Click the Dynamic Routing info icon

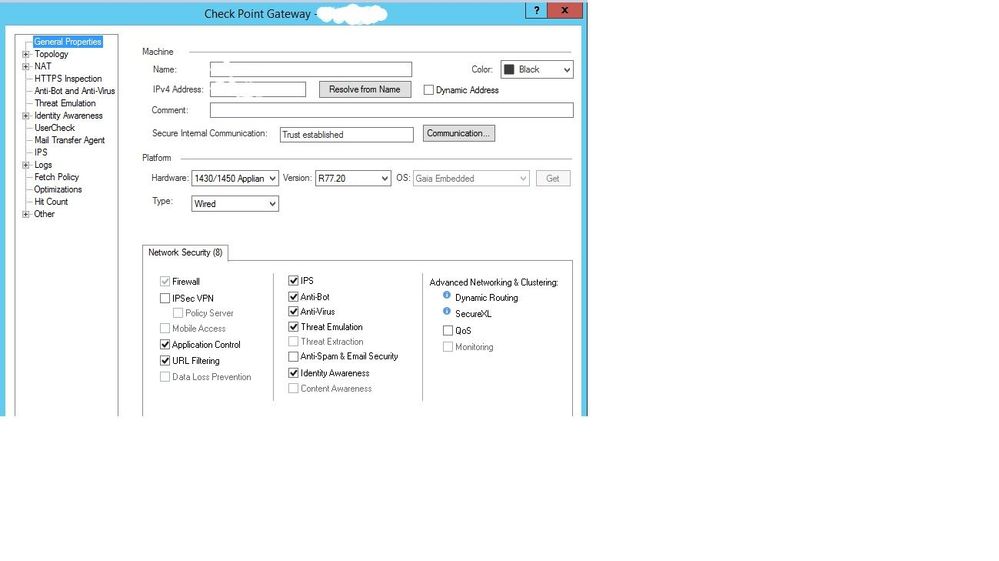click(447, 295)
